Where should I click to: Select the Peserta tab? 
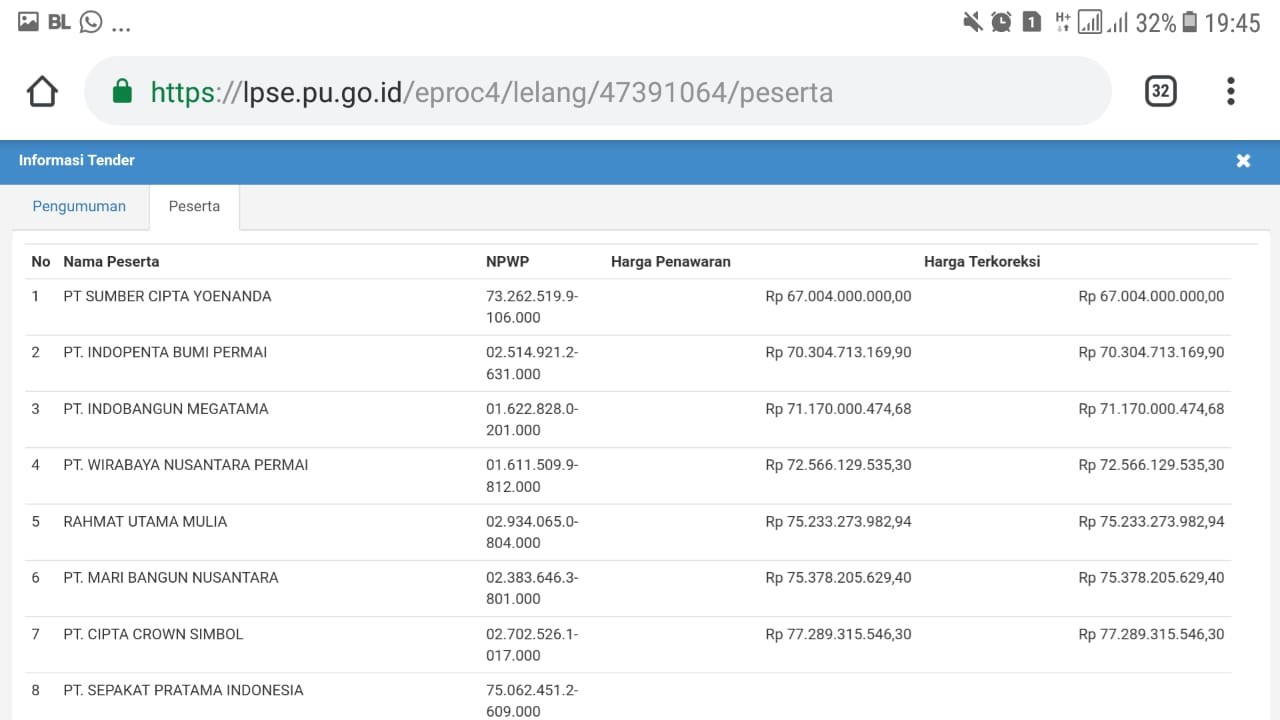pos(194,207)
